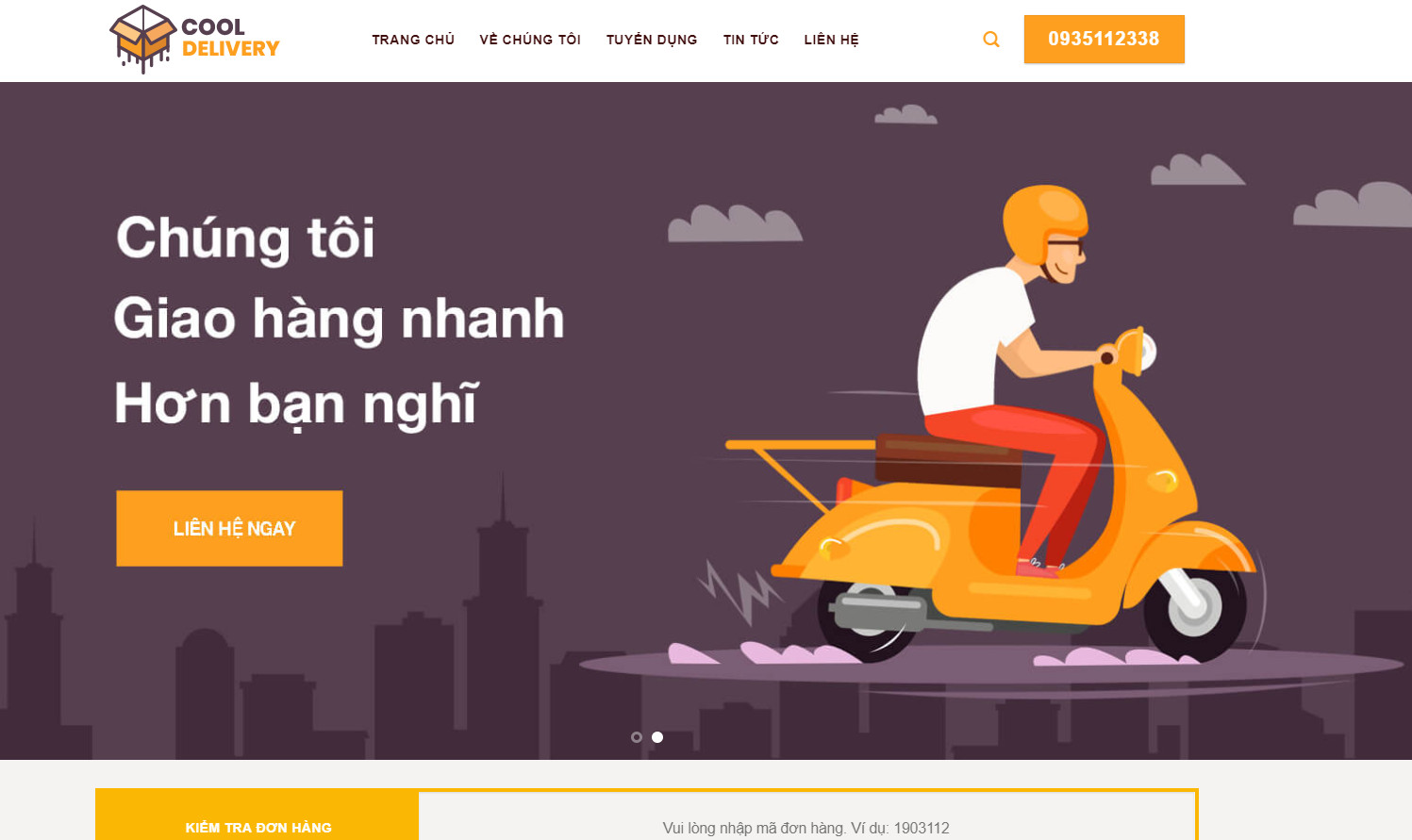Click the Cool Delivery box logo
Image resolution: width=1412 pixels, height=840 pixels.
(142, 39)
